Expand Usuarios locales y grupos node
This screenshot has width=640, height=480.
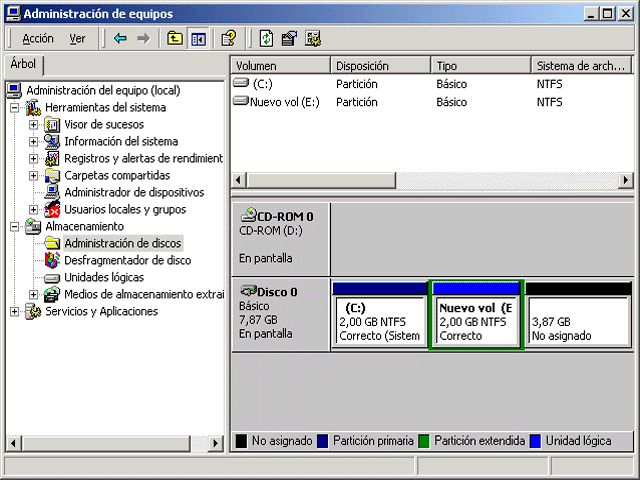coord(33,209)
